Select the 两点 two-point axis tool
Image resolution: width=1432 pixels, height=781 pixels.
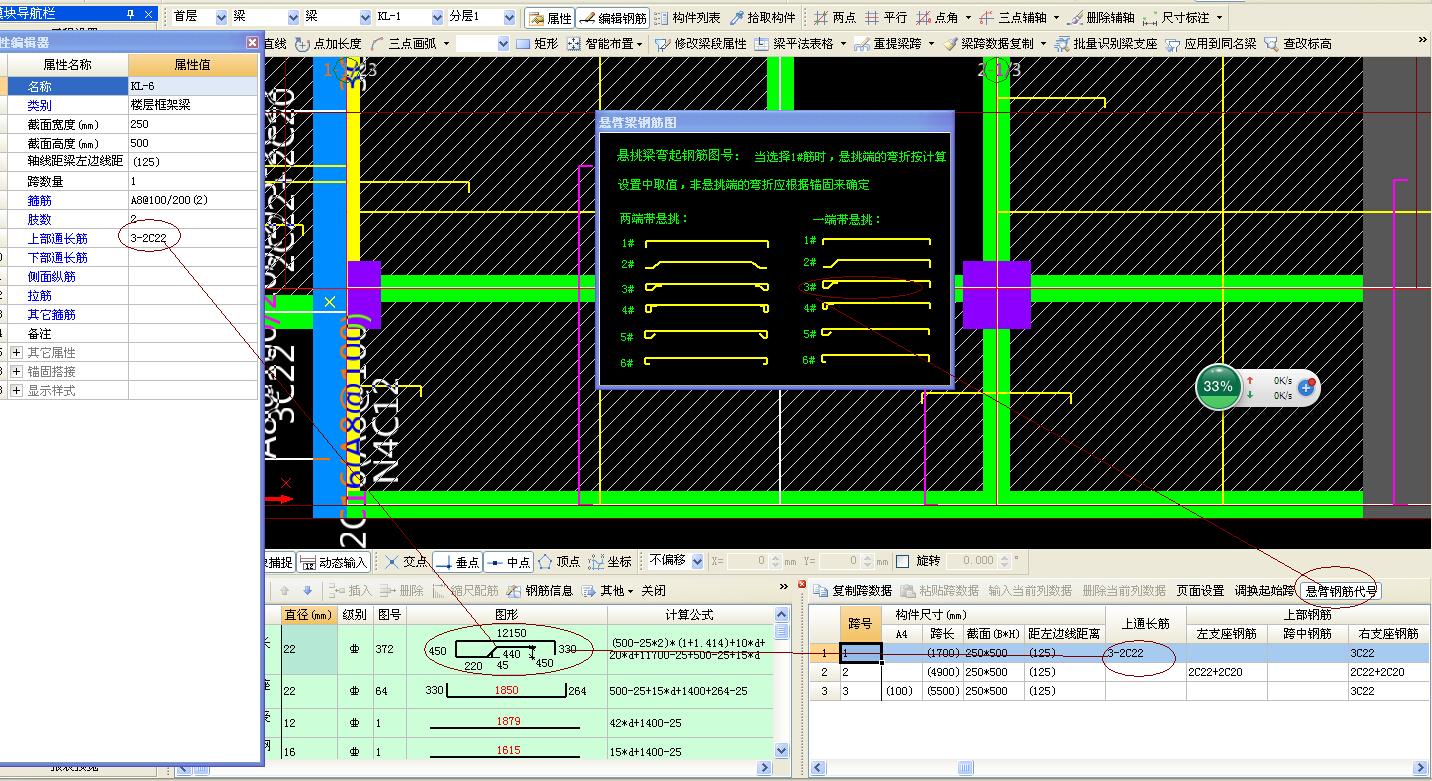[835, 18]
